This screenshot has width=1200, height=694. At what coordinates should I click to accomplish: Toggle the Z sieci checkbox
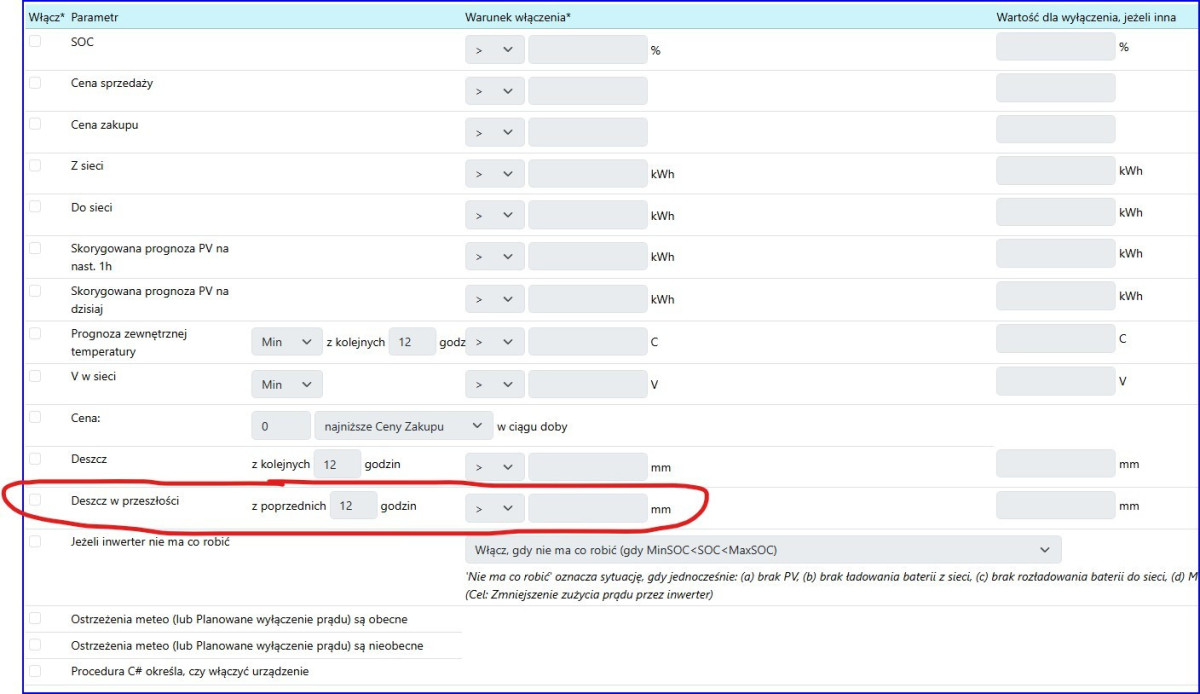coord(36,165)
